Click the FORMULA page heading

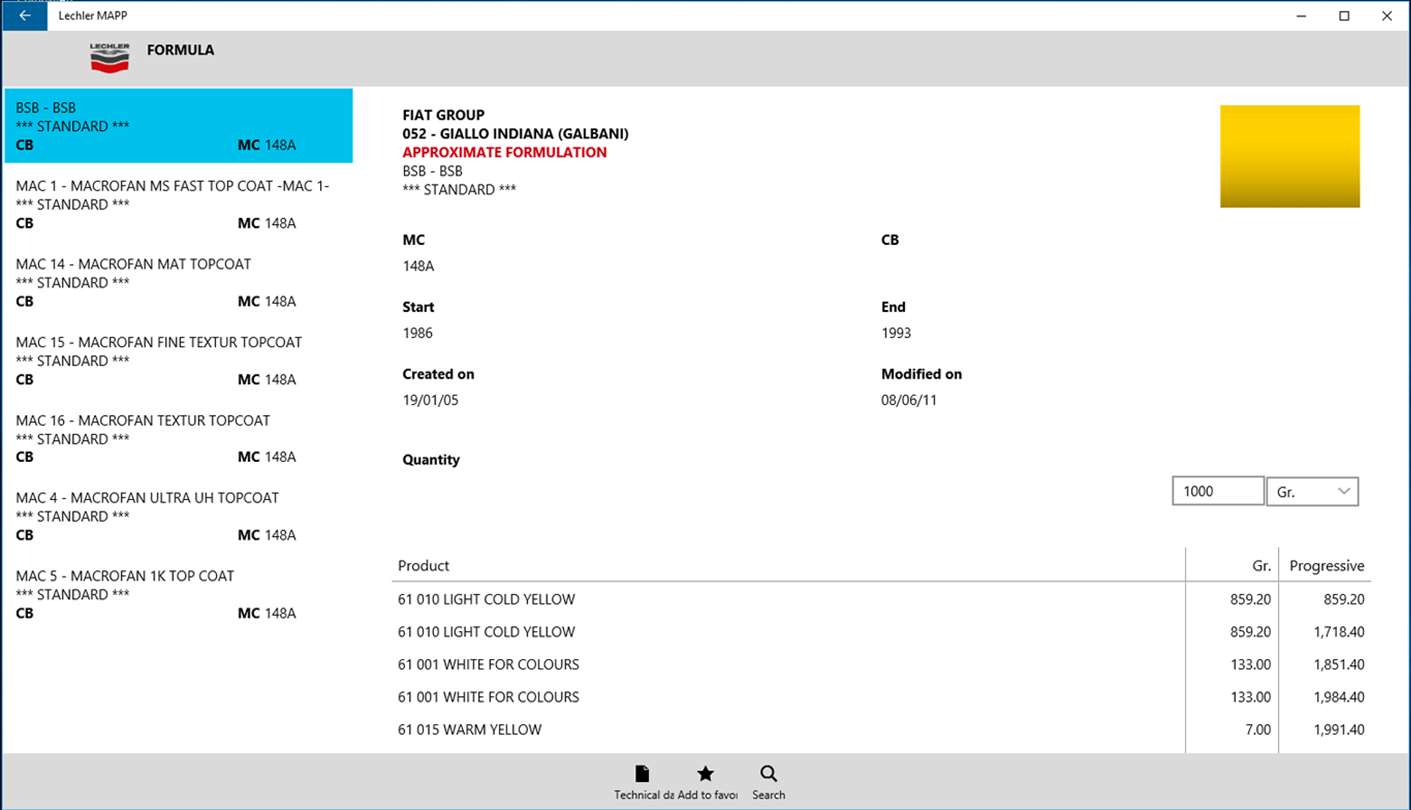point(180,50)
